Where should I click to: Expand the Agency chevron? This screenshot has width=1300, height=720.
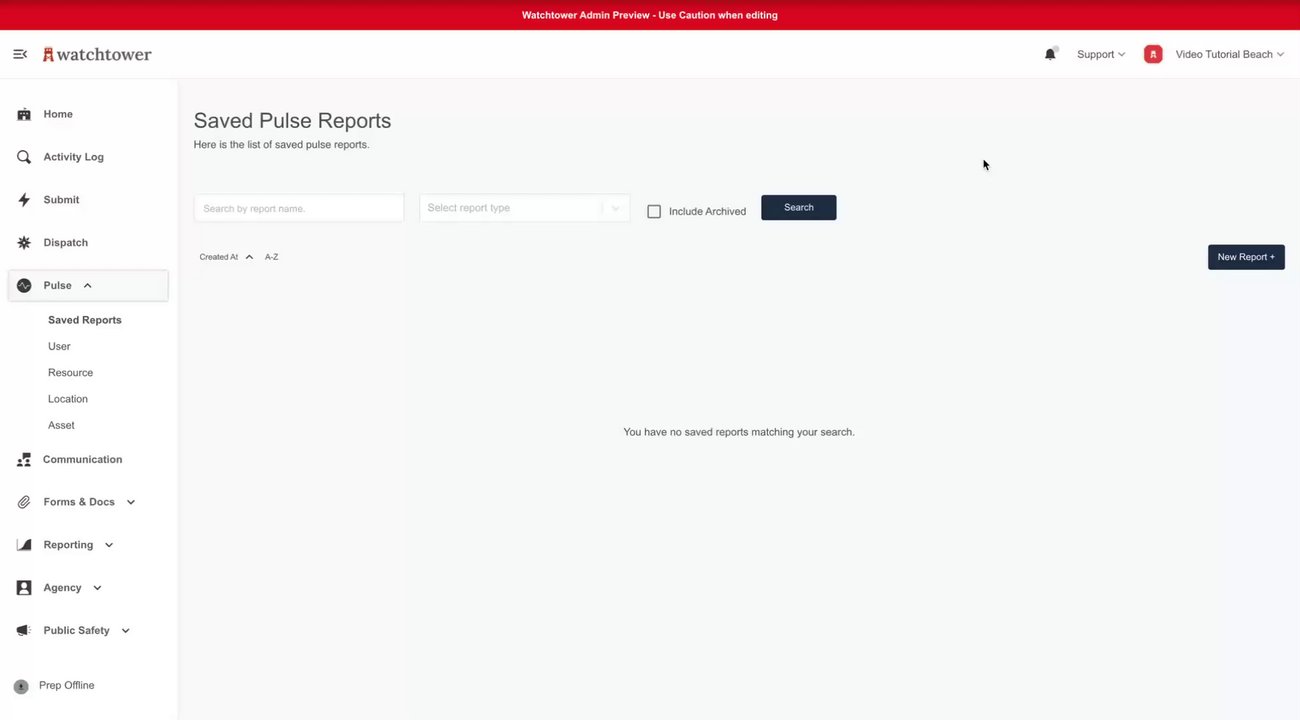(97, 588)
